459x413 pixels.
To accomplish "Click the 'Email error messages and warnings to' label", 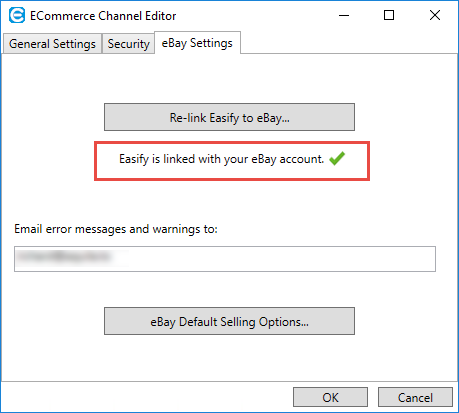I will click(116, 229).
